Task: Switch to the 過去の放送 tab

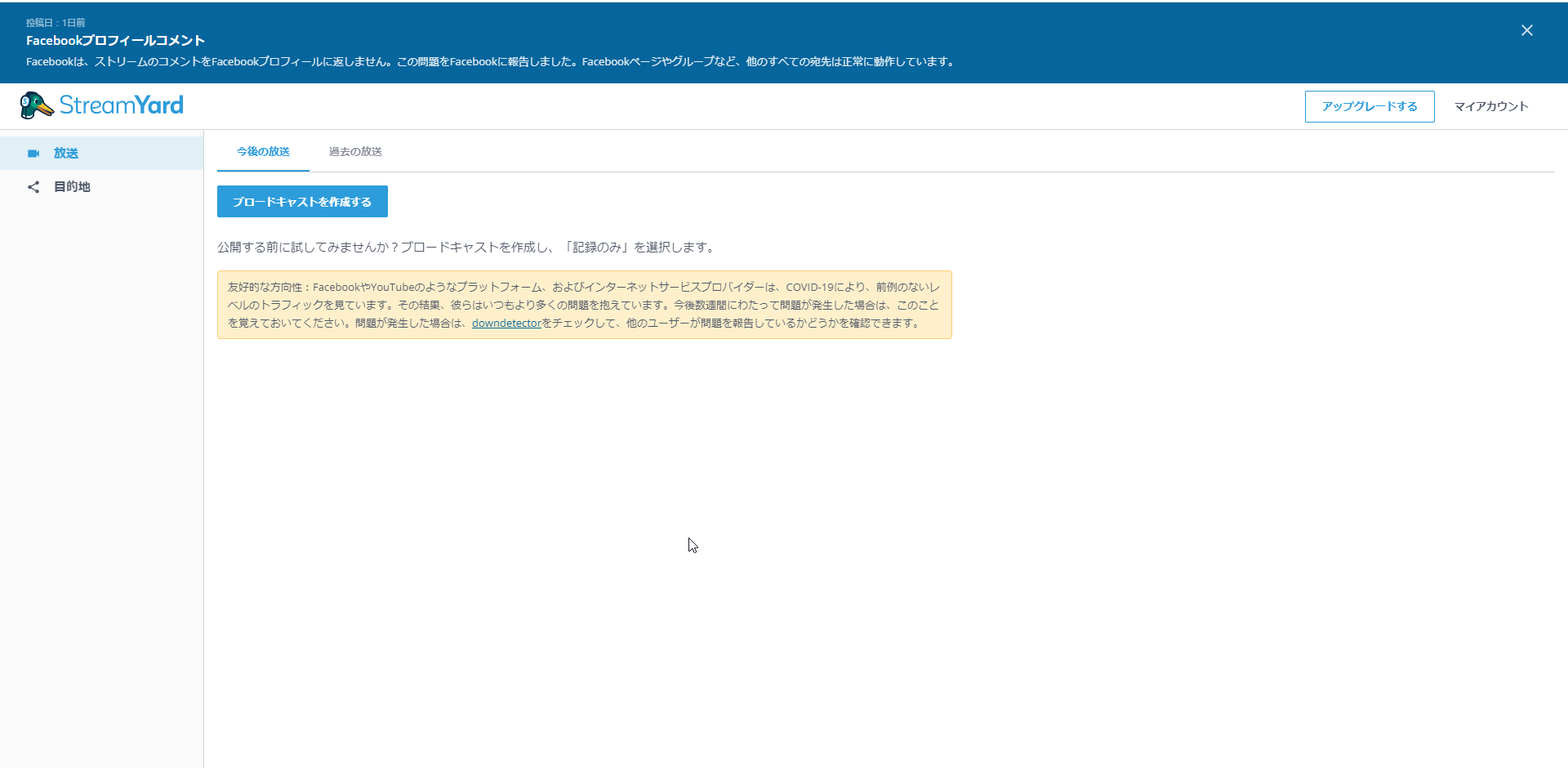Action: pyautogui.click(x=355, y=152)
